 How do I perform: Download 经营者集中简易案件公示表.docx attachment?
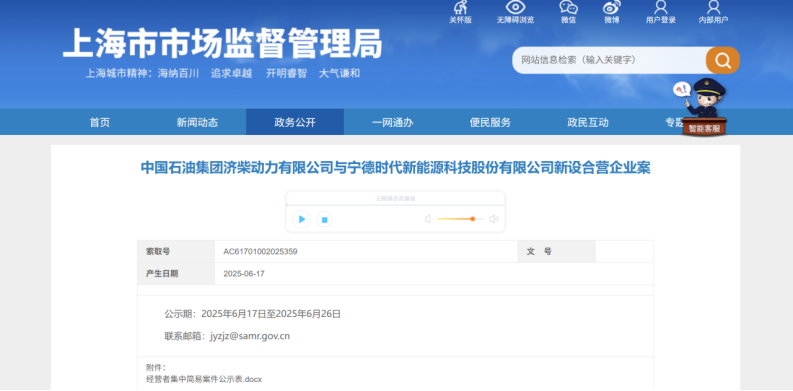point(204,379)
